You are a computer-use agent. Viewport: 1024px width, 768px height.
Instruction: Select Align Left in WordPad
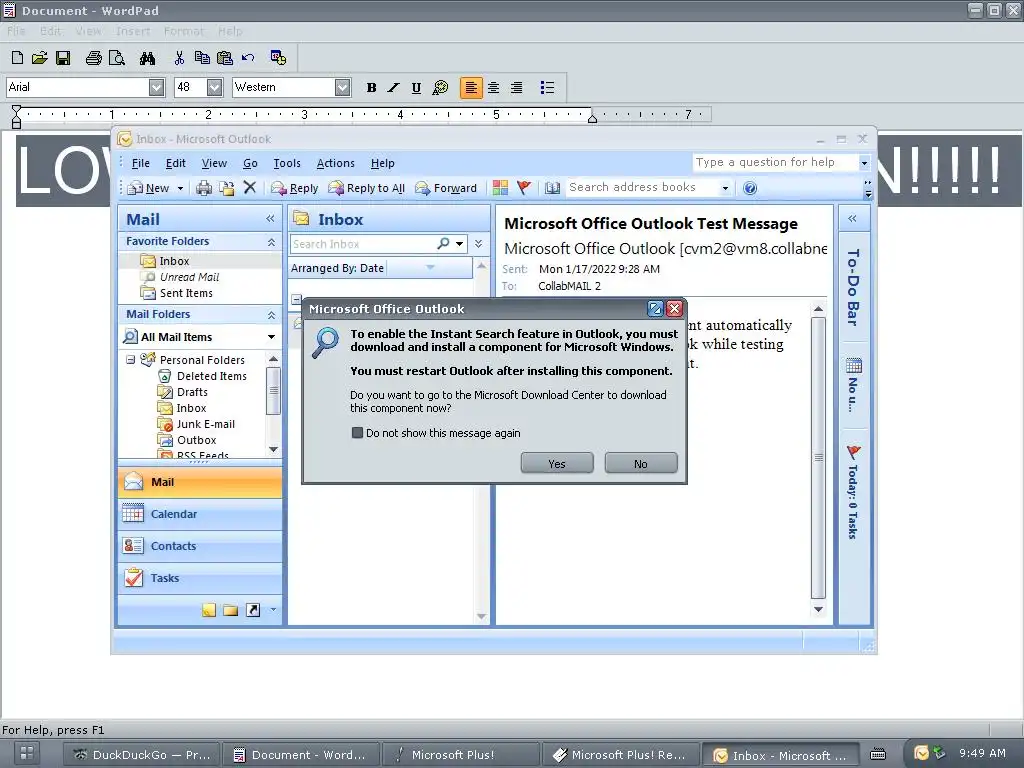click(471, 88)
